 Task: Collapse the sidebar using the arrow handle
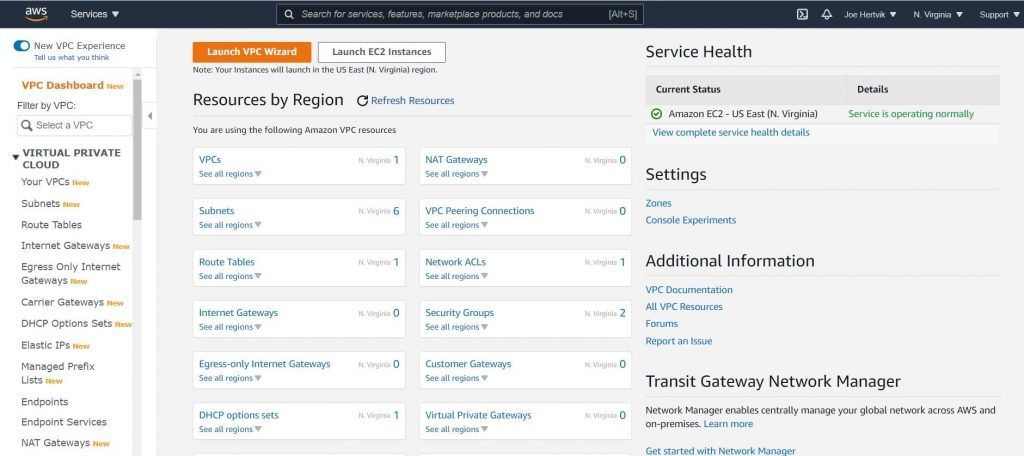(x=150, y=116)
